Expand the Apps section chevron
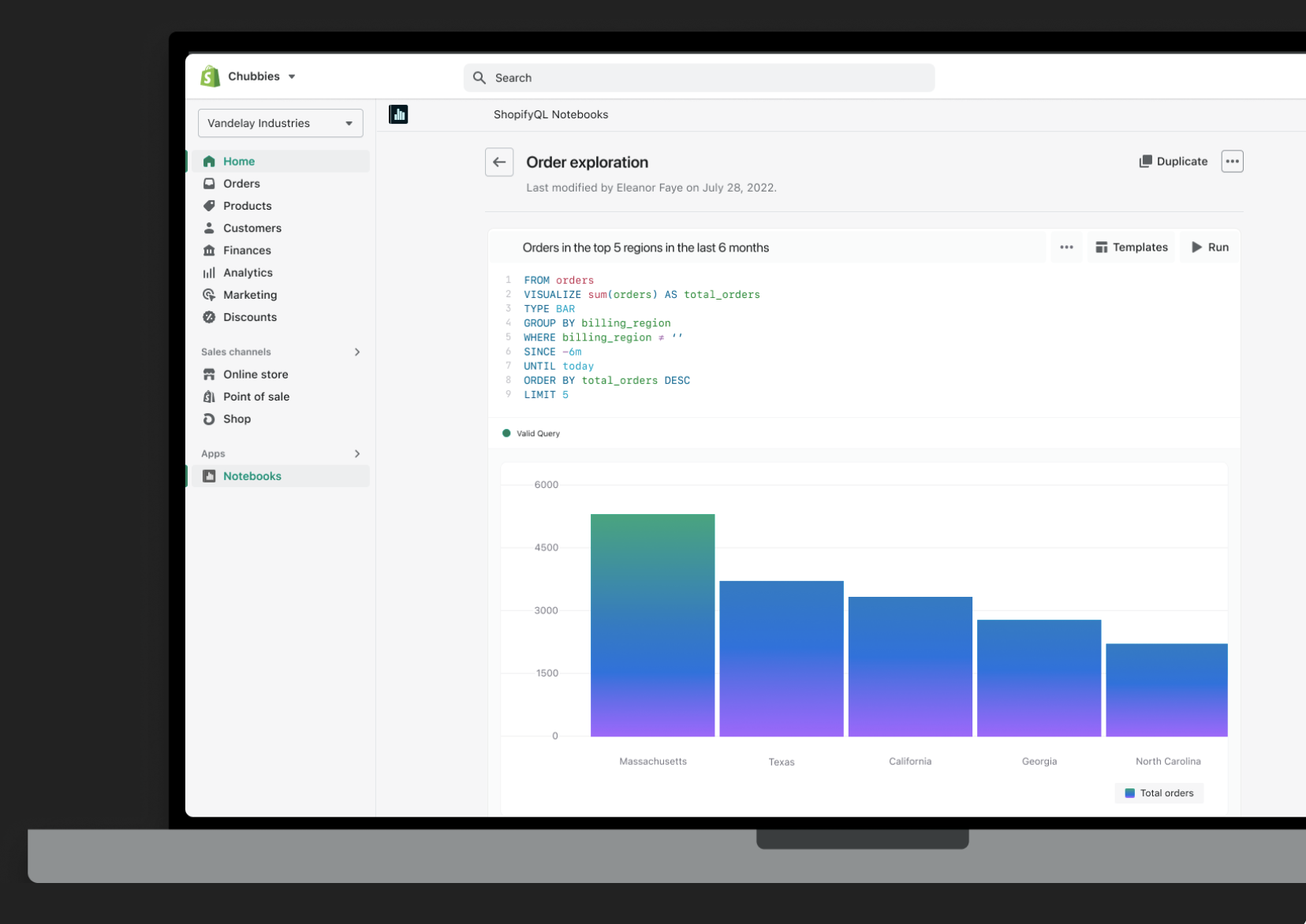The width and height of the screenshot is (1306, 924). tap(357, 453)
